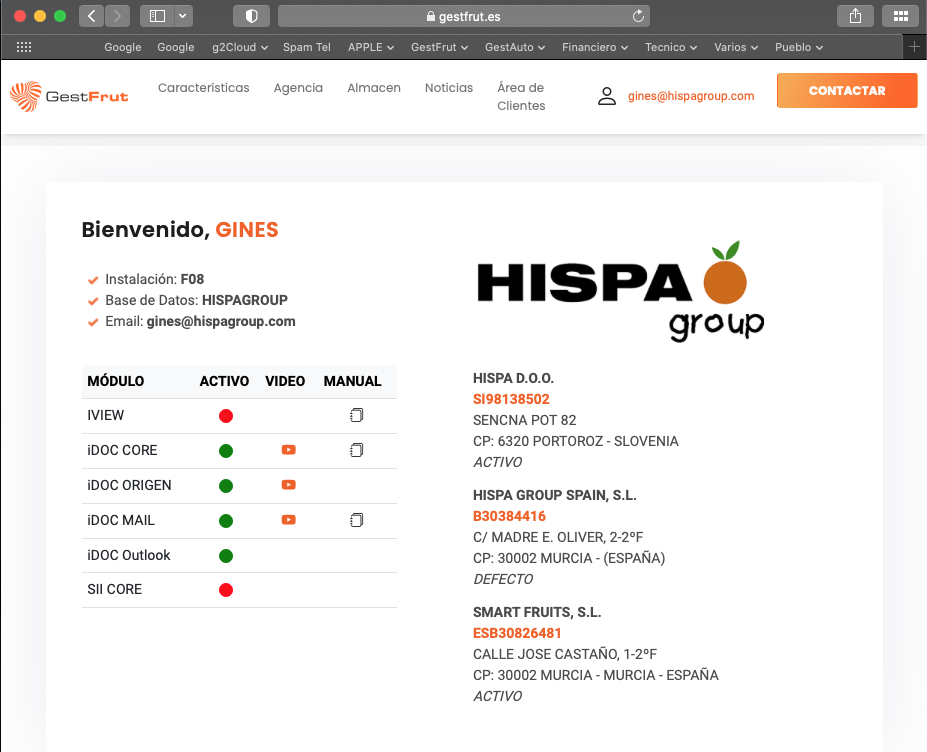Play the iDOC CORE video
The width and height of the screenshot is (927, 752).
289,450
